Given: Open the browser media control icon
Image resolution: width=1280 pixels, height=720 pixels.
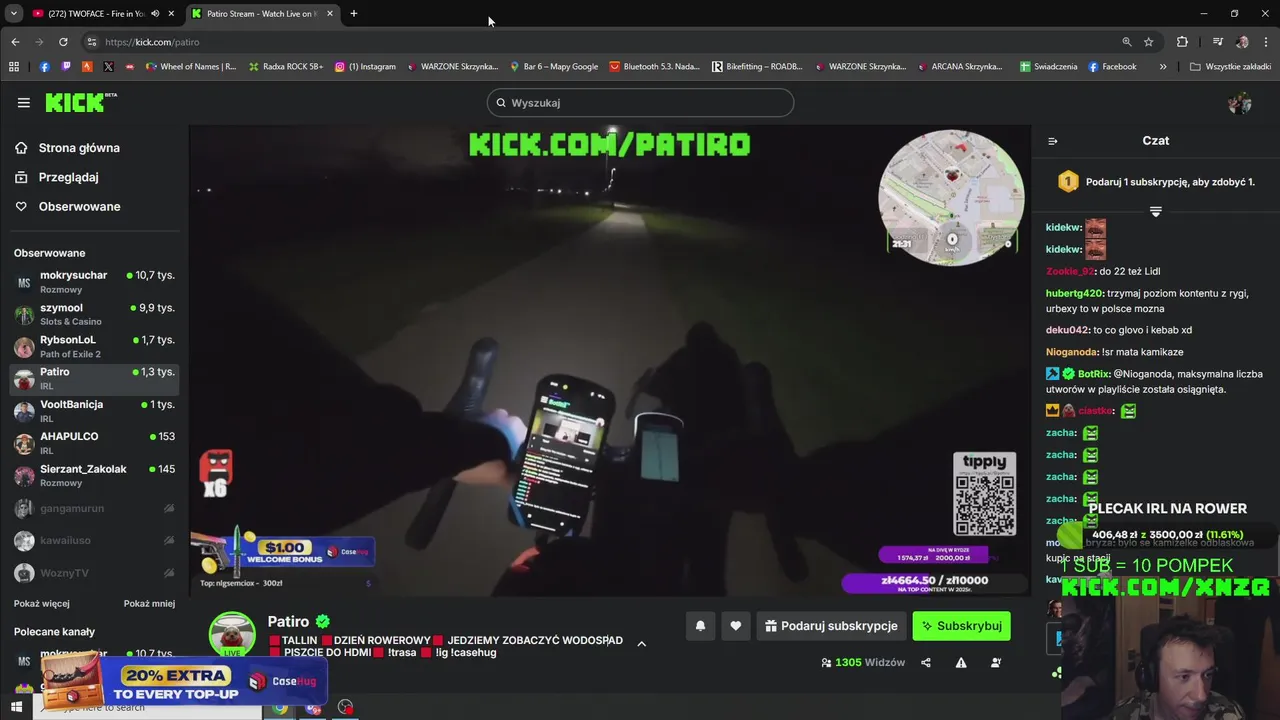Looking at the screenshot, I should click(1217, 42).
